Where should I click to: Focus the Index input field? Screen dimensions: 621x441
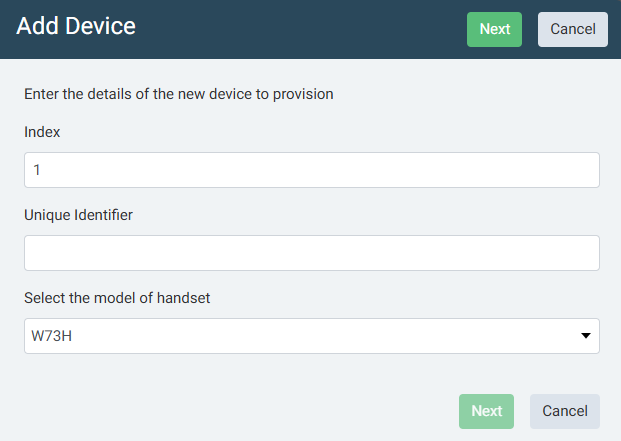tap(311, 170)
